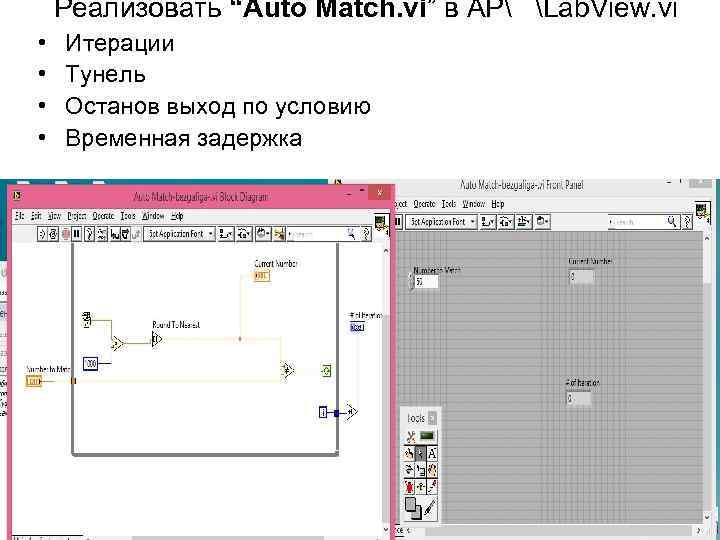Select Set/Clear Breakpoint tool

click(409, 487)
